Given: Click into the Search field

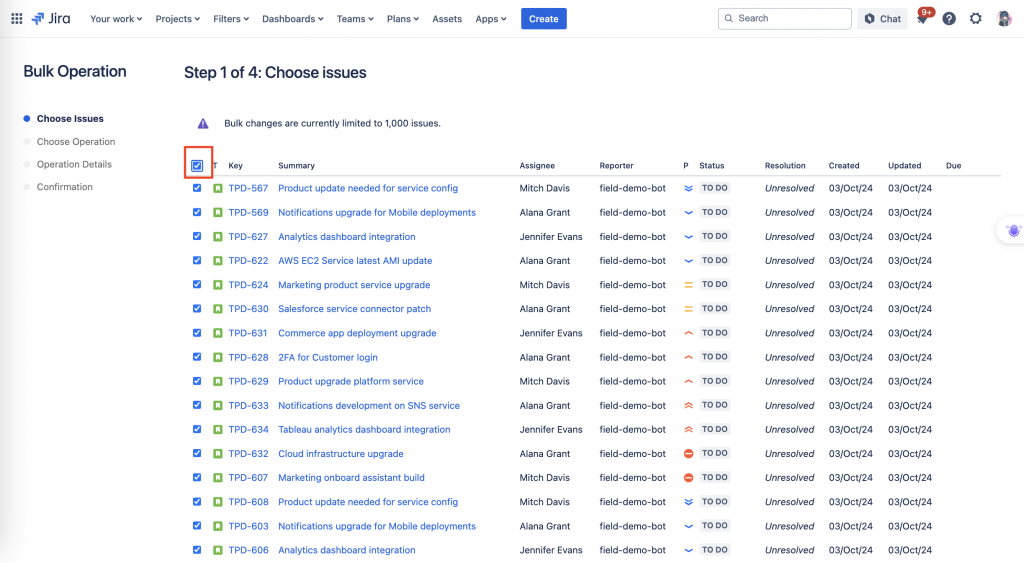Looking at the screenshot, I should [x=784, y=18].
